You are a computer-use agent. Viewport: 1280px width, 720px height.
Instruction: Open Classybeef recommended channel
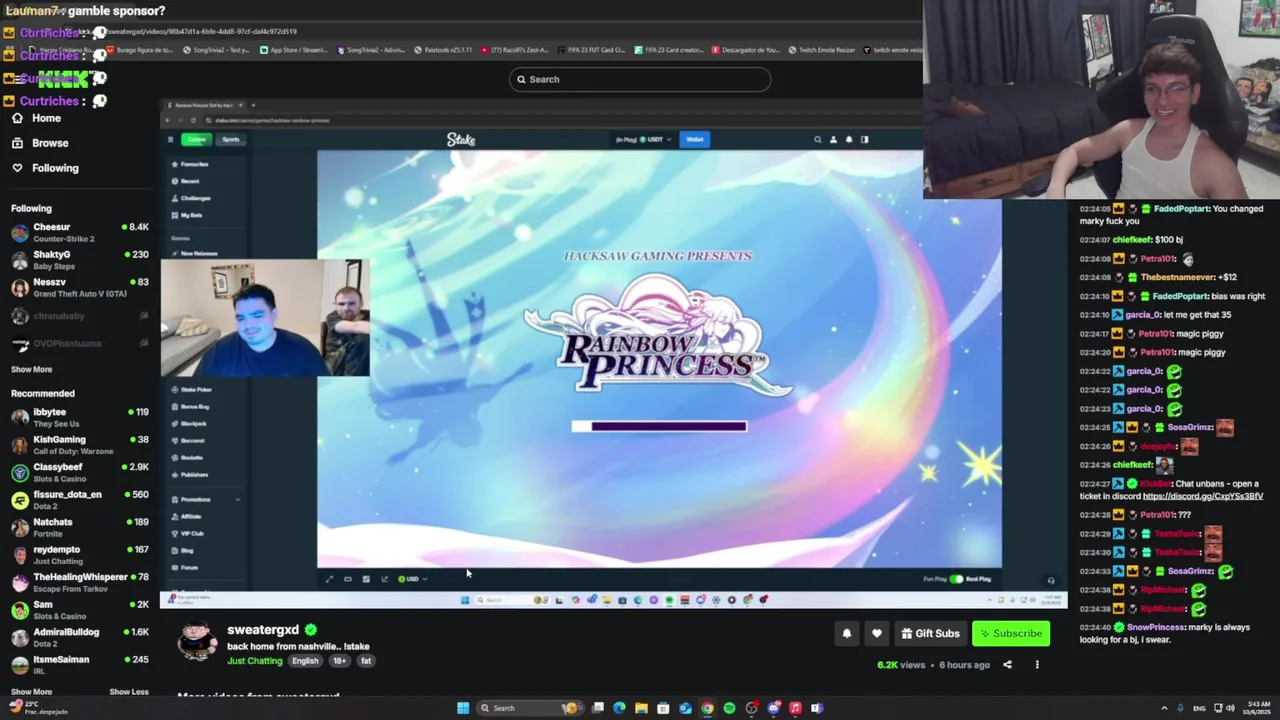pyautogui.click(x=79, y=472)
